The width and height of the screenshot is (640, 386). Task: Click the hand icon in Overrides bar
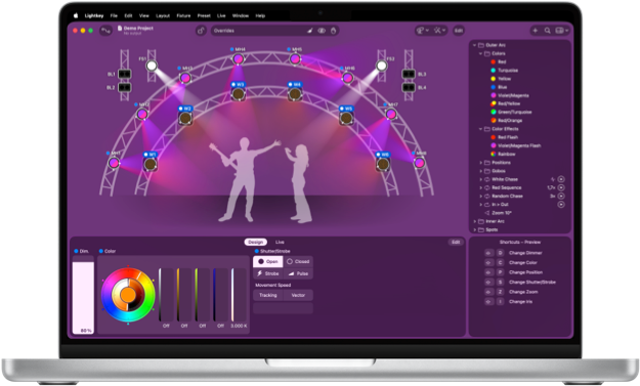(333, 31)
